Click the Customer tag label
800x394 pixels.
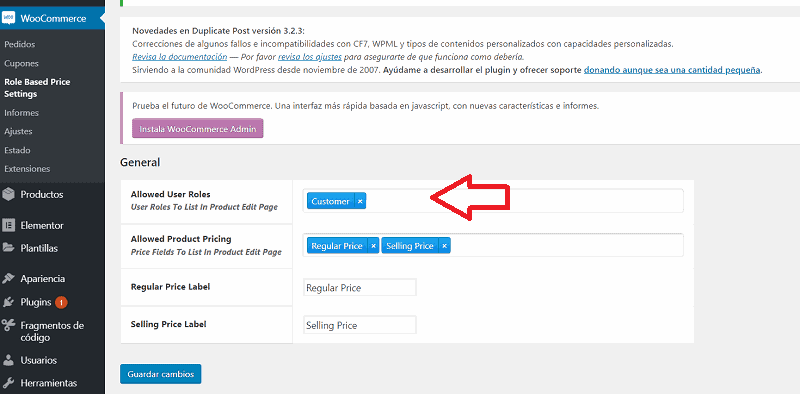coord(331,202)
